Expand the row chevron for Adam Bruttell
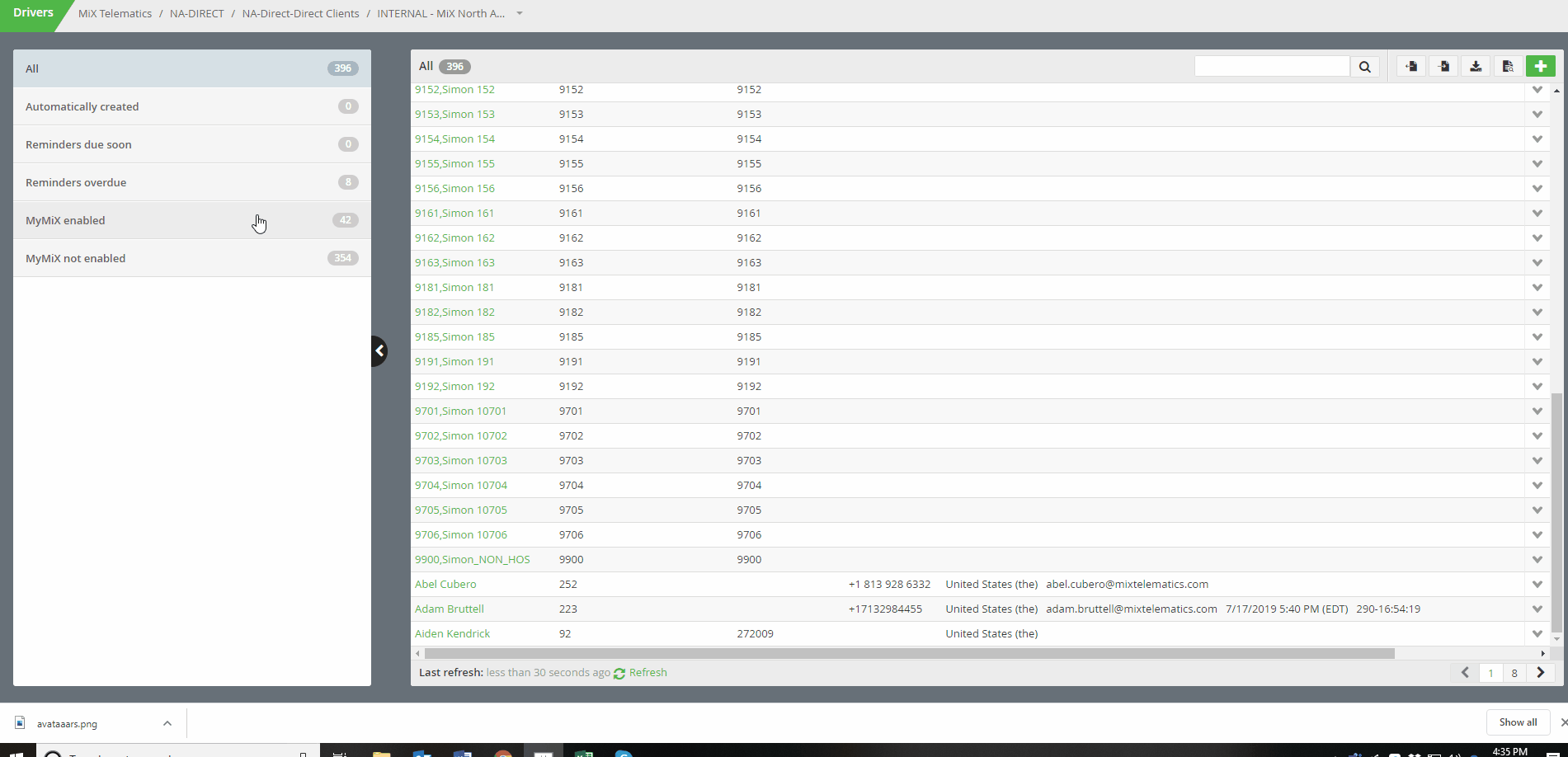 point(1537,609)
